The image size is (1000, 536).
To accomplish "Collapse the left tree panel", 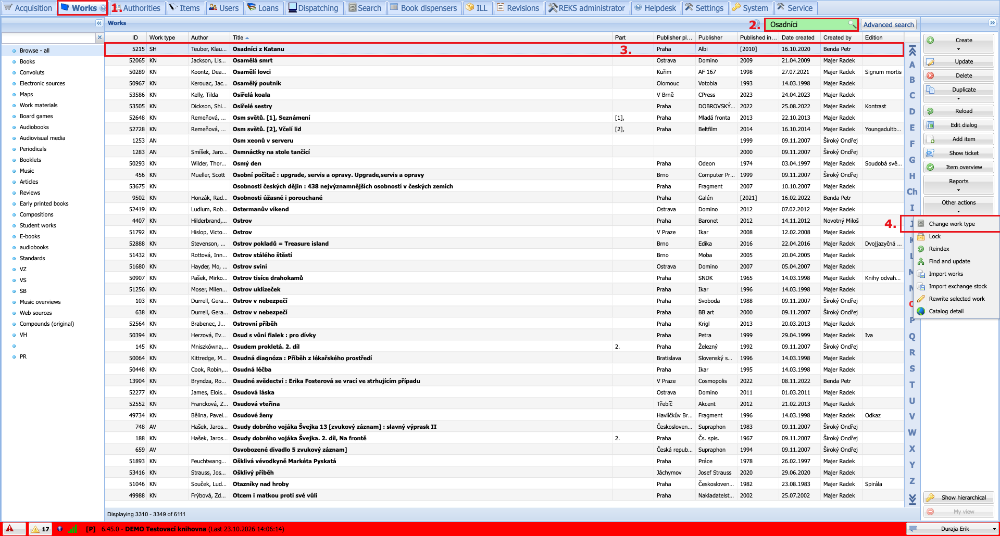I will (99, 23).
